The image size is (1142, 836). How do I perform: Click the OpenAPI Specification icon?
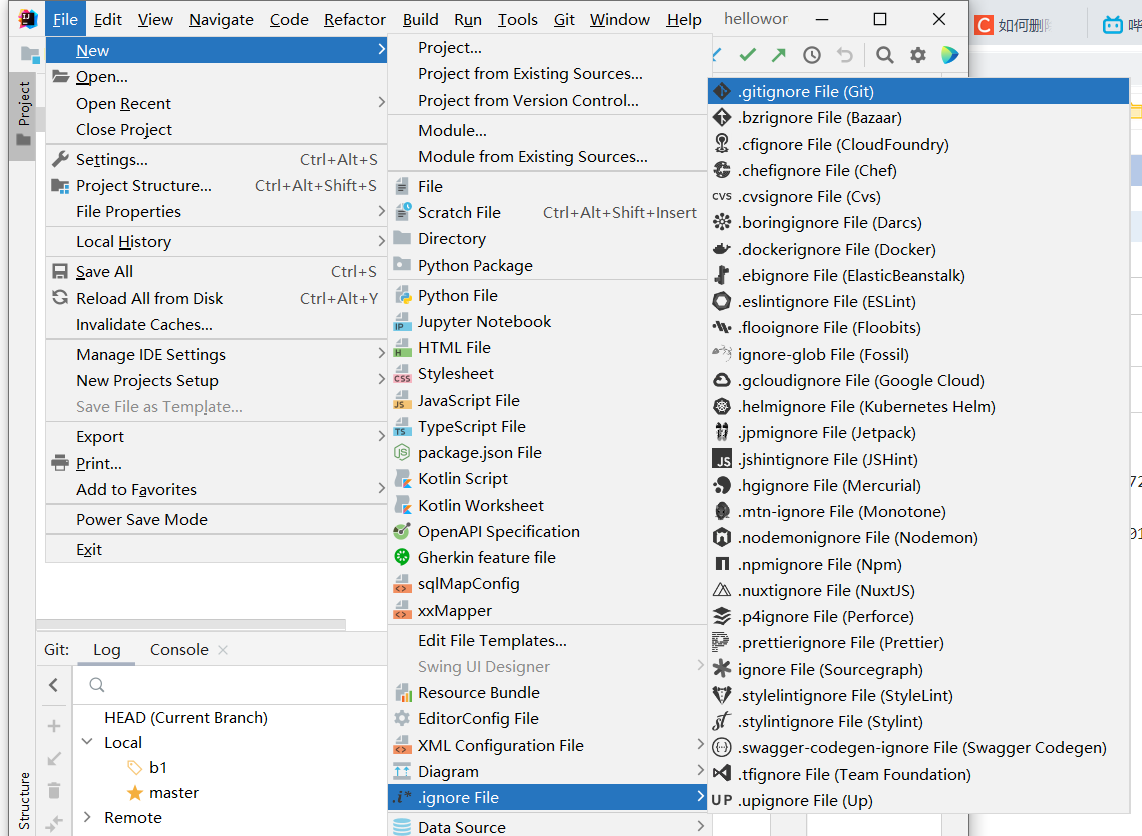403,532
